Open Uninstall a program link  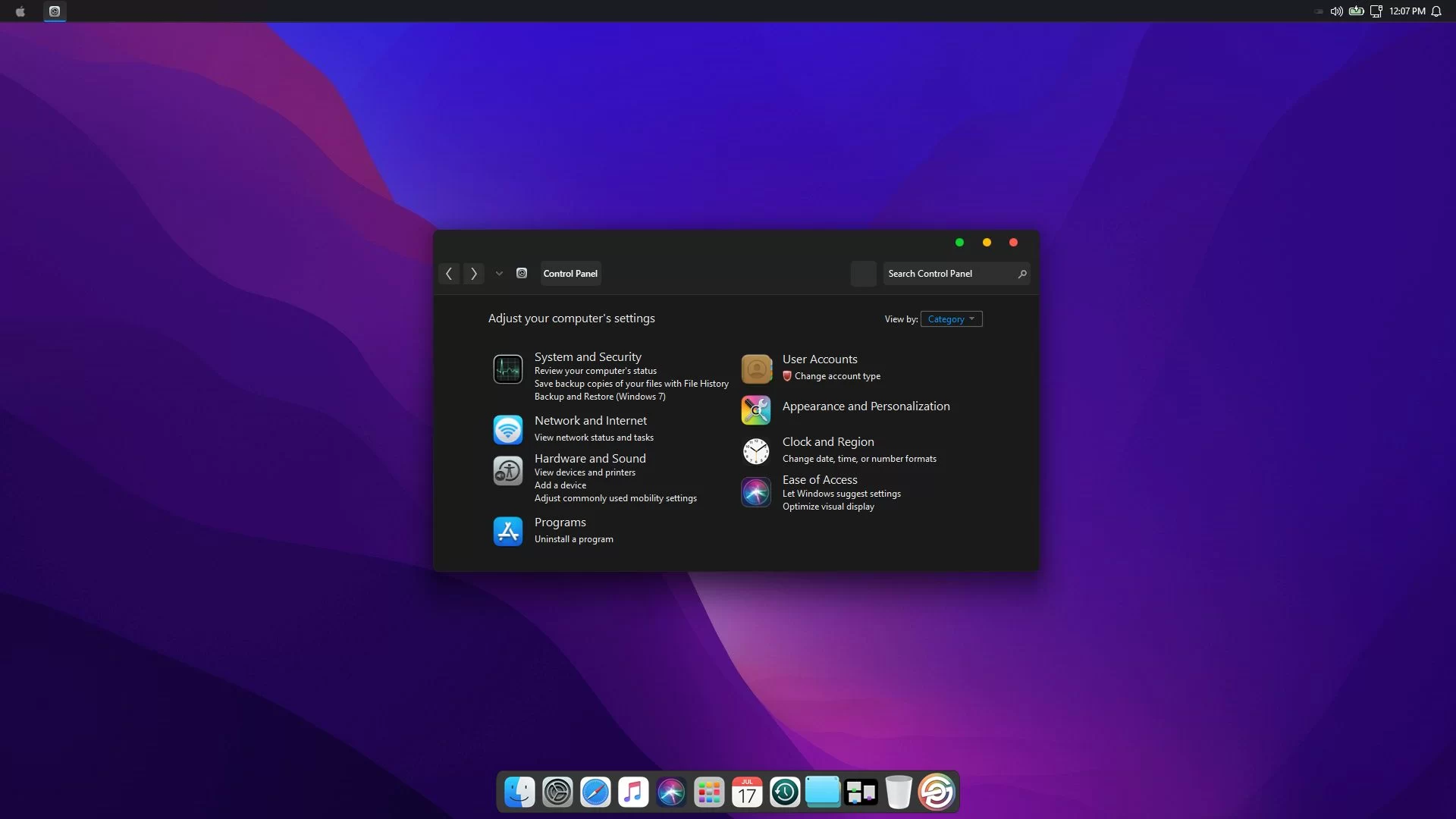573,539
